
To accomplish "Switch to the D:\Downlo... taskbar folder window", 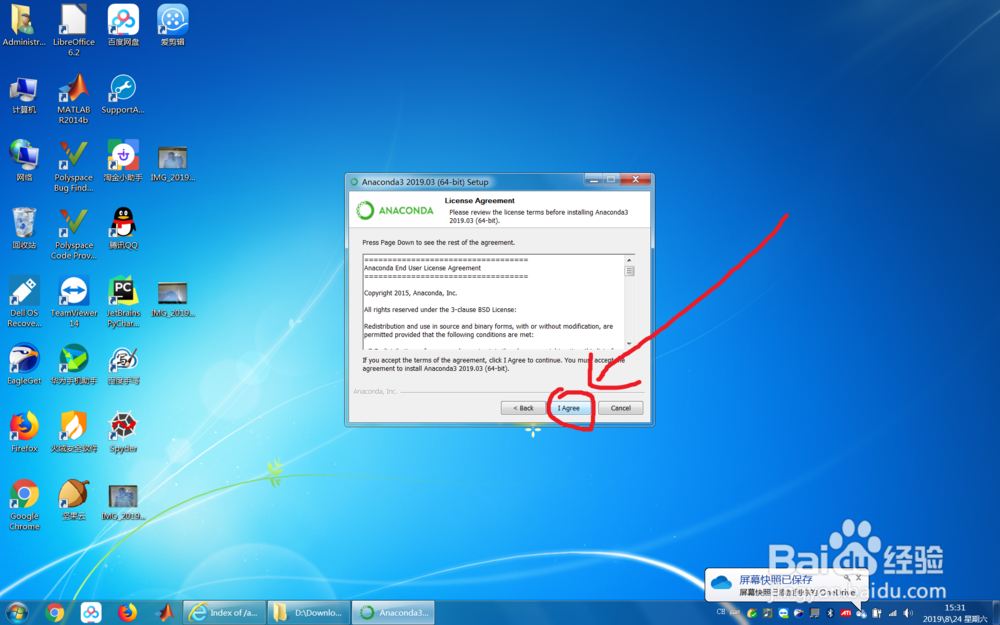I will click(309, 613).
